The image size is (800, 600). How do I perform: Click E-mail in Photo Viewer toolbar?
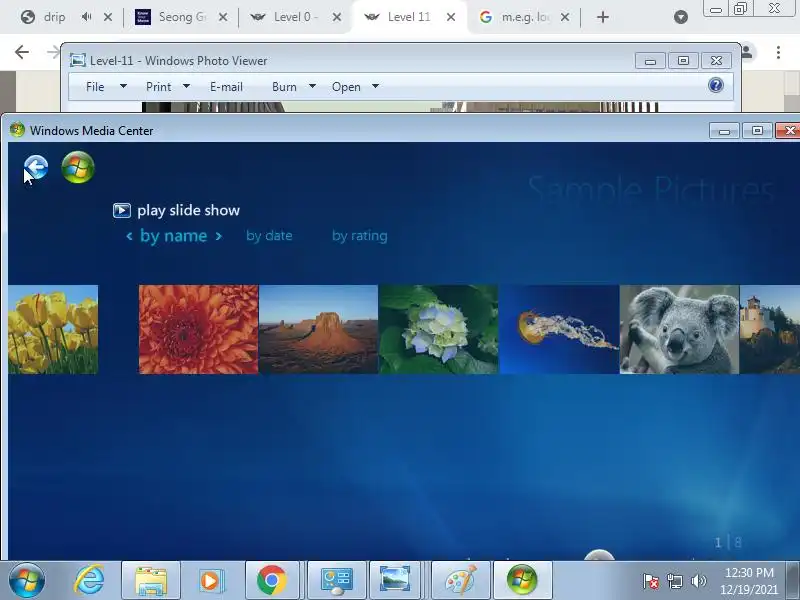coord(227,87)
